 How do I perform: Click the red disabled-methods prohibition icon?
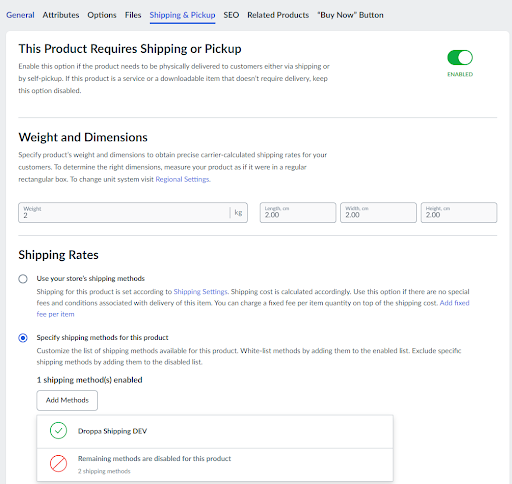pyautogui.click(x=58, y=463)
